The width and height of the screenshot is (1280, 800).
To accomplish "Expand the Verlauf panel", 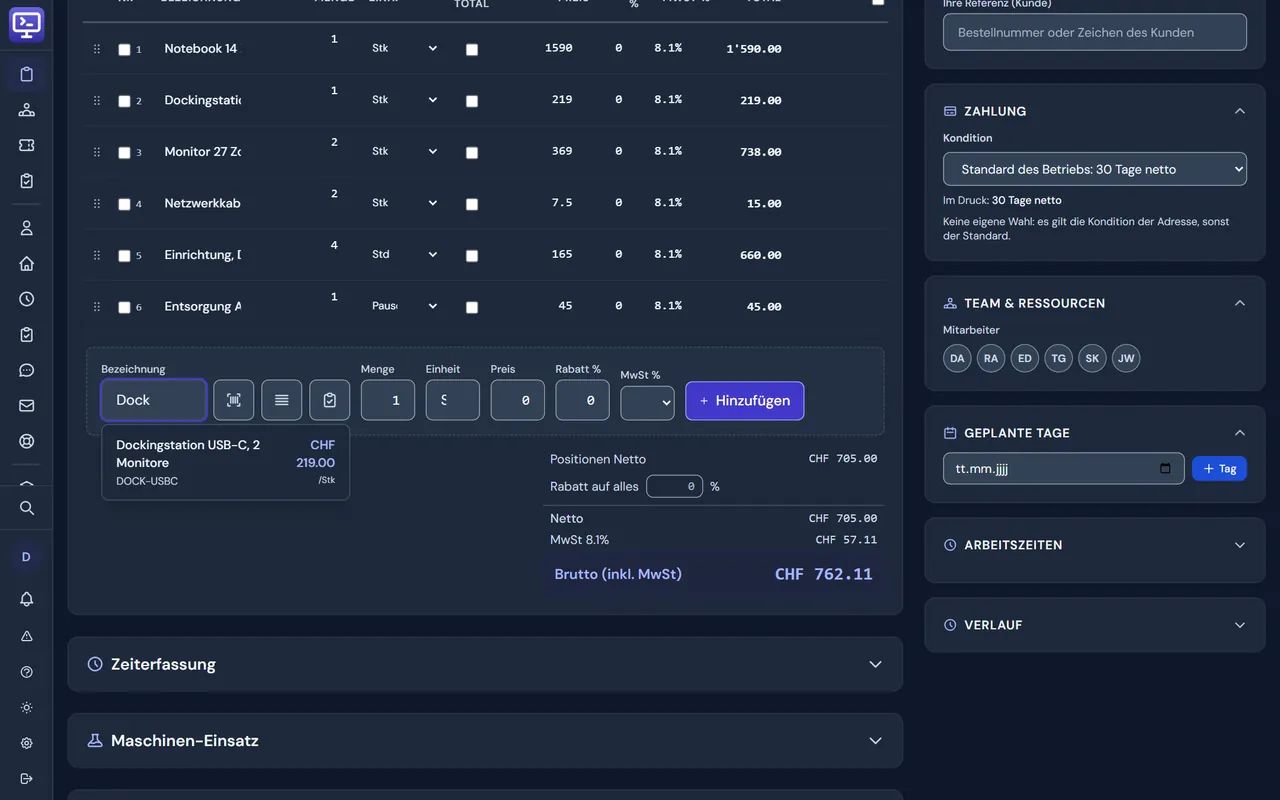I will pos(1095,625).
